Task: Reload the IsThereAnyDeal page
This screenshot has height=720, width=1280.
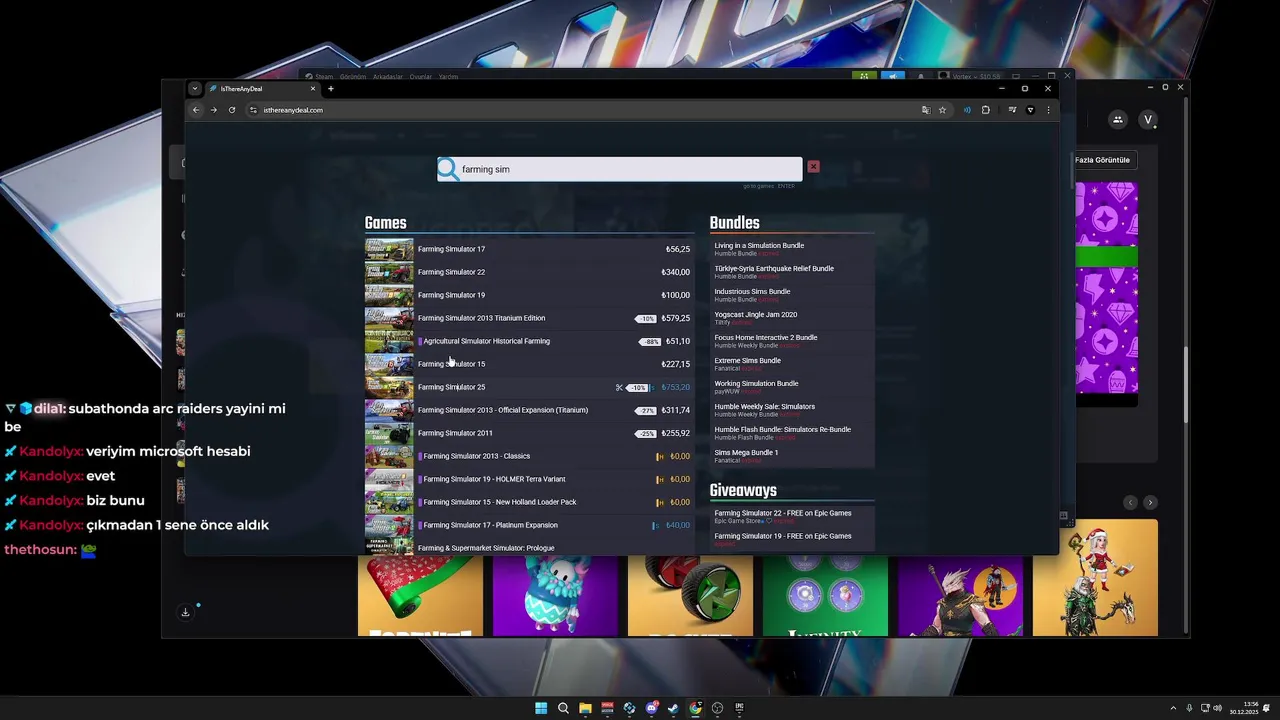Action: tap(232, 110)
